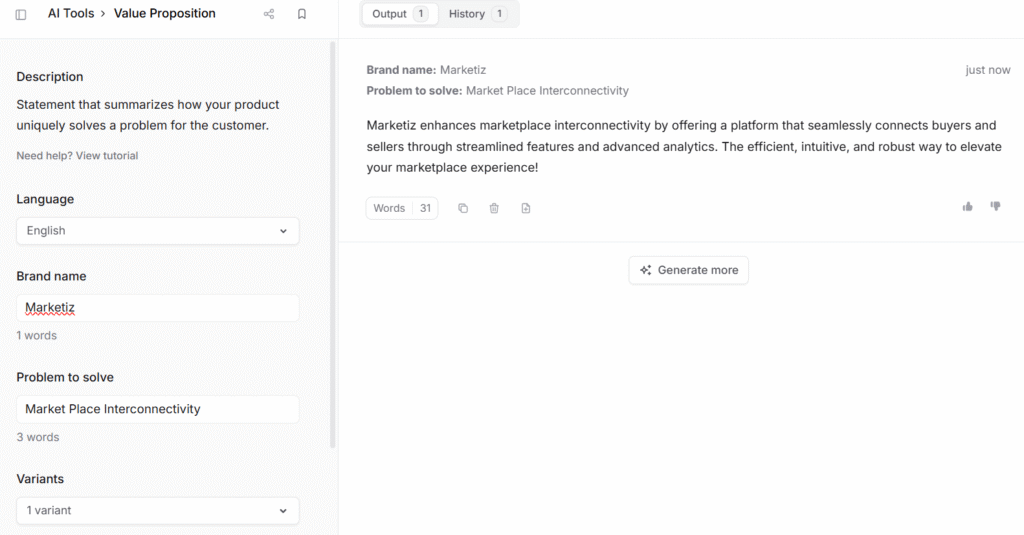
Task: Open the View tutorial help link
Action: click(x=107, y=155)
